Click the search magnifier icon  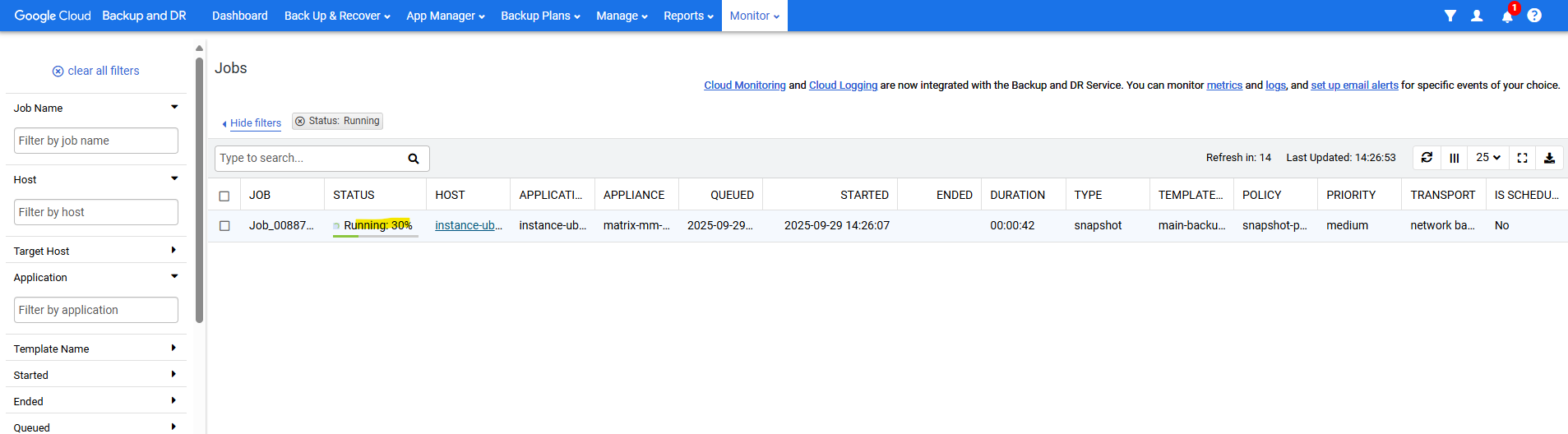414,159
